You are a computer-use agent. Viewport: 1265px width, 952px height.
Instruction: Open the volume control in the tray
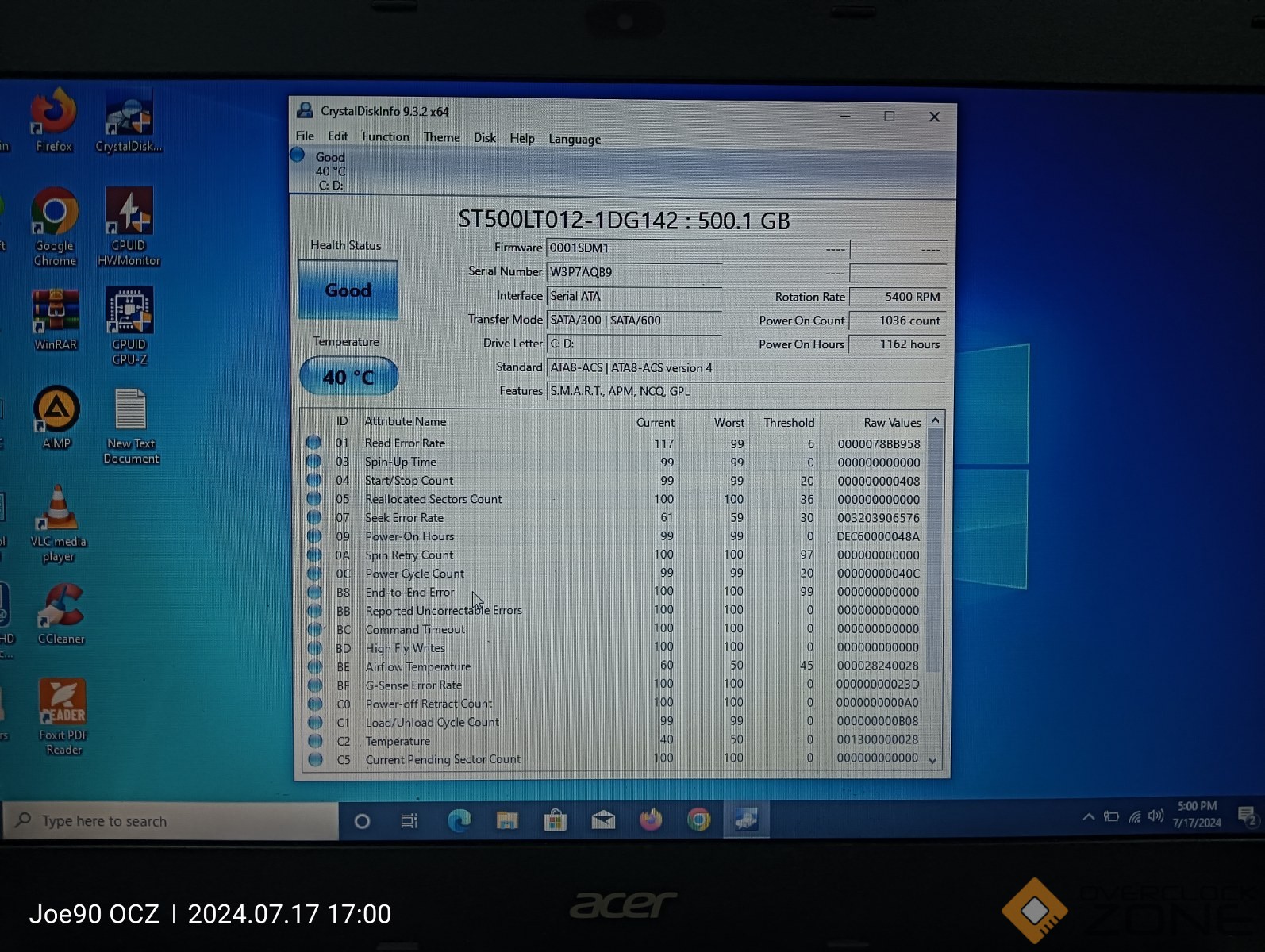coord(1156,816)
